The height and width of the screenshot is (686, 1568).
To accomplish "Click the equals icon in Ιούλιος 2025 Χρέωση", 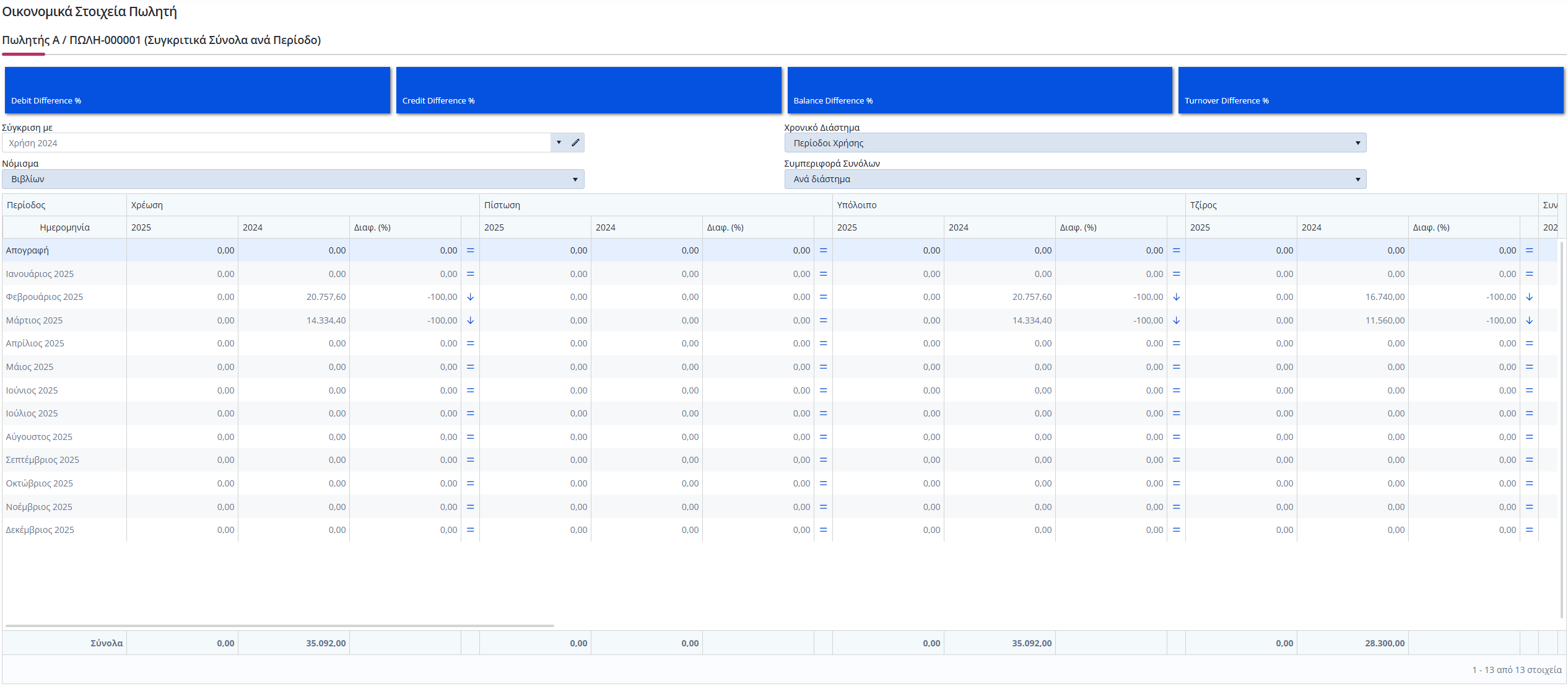I will coord(471,413).
